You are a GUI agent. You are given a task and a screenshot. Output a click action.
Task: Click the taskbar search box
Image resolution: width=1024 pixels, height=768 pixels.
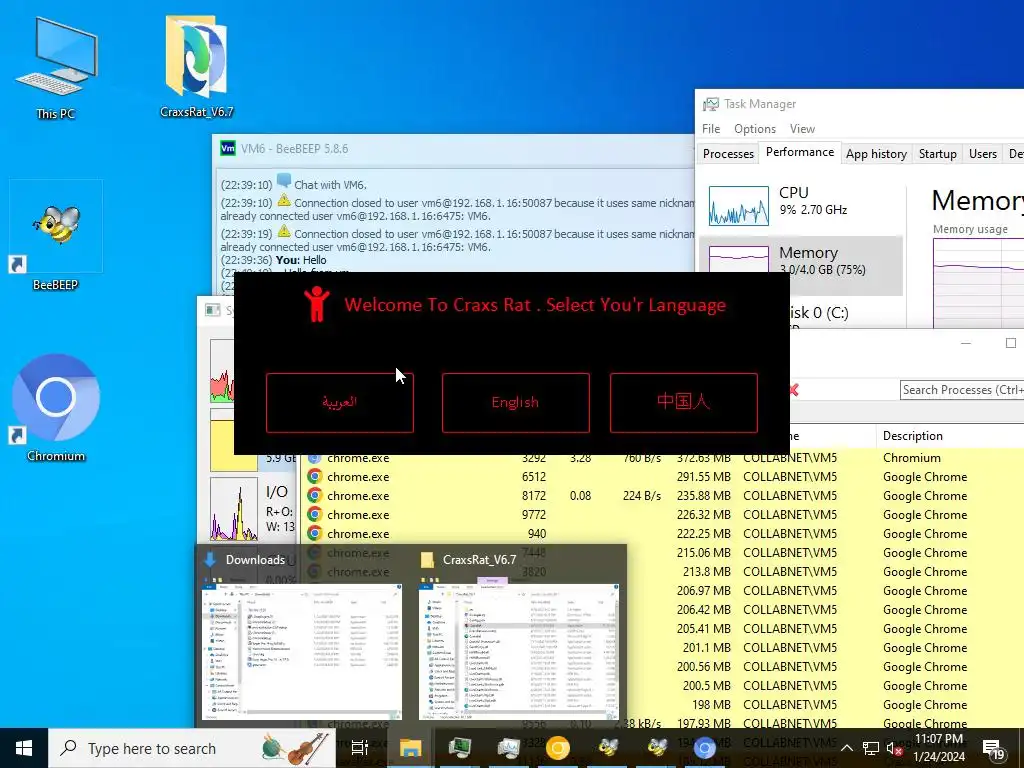coord(192,748)
